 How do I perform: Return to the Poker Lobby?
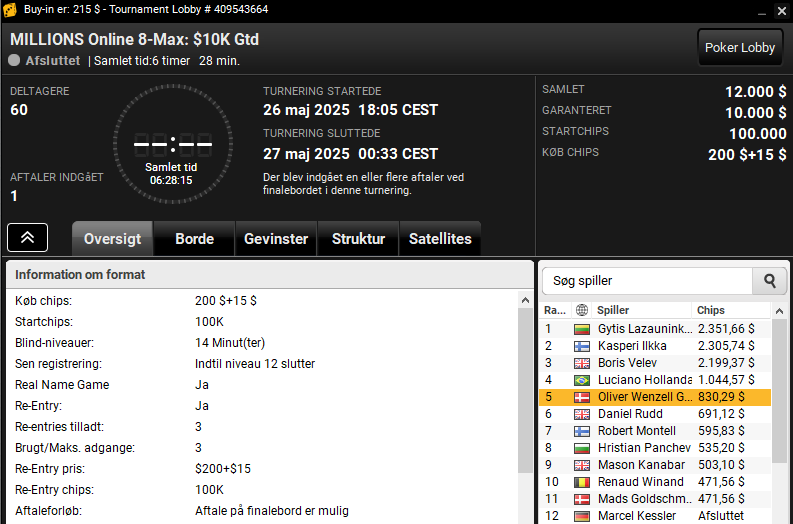coord(740,48)
